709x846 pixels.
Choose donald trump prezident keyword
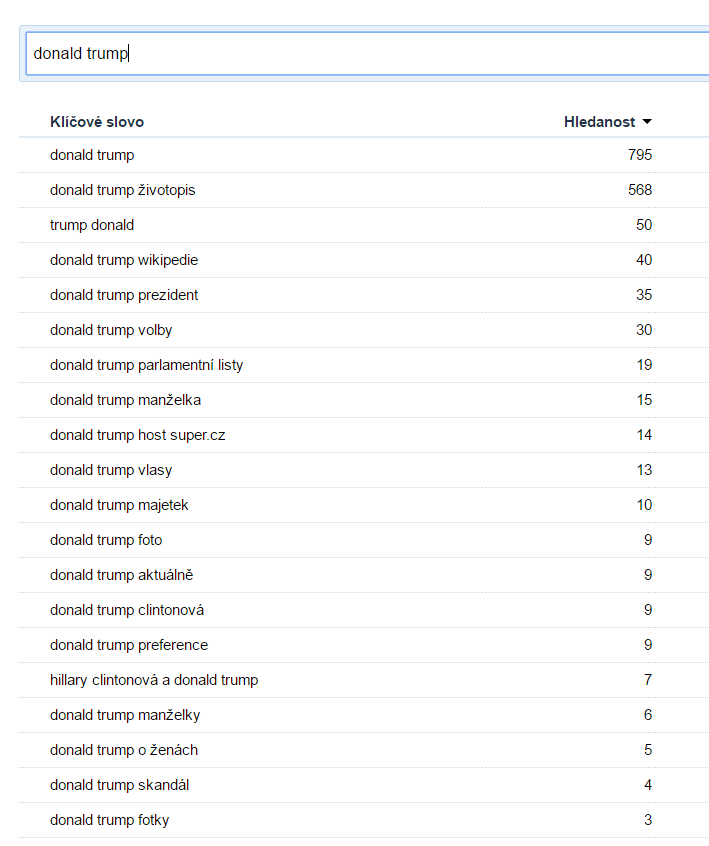tap(124, 295)
